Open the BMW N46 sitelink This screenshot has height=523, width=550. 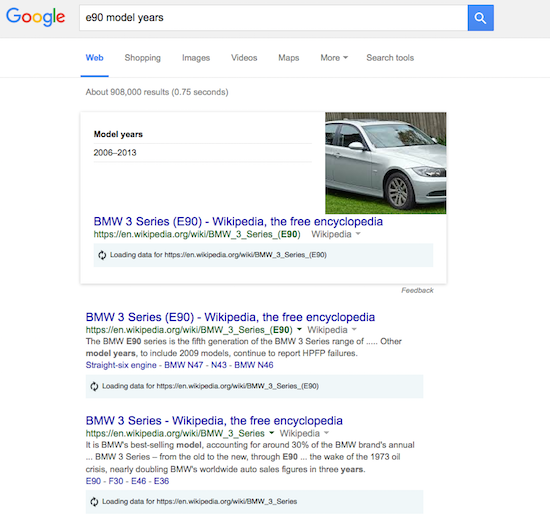(254, 365)
